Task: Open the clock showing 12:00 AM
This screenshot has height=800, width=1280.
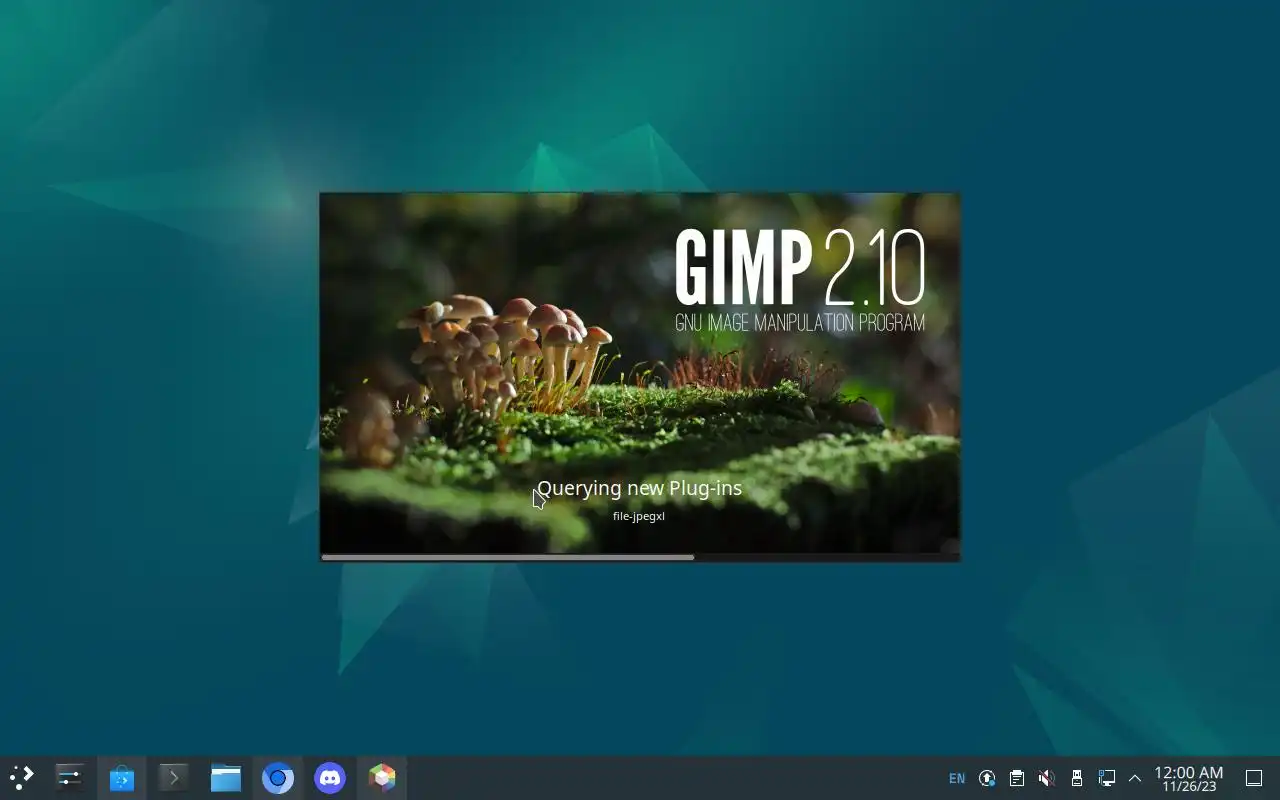Action: pyautogui.click(x=1189, y=778)
